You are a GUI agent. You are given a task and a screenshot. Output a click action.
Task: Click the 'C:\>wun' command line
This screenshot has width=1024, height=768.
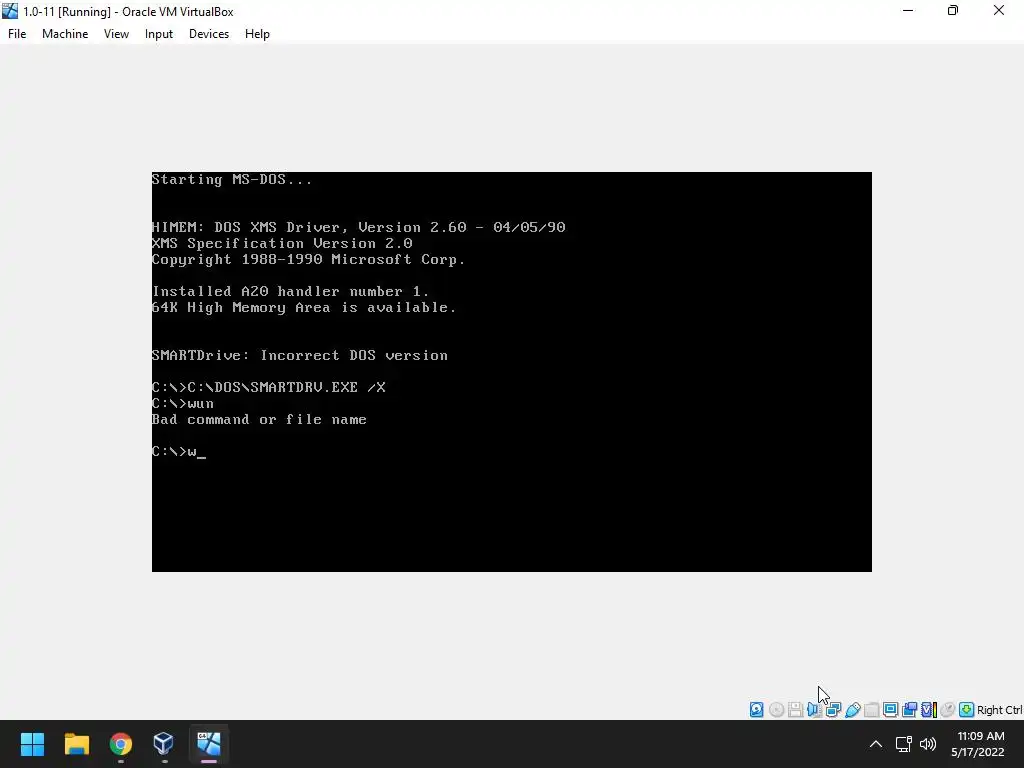(183, 404)
